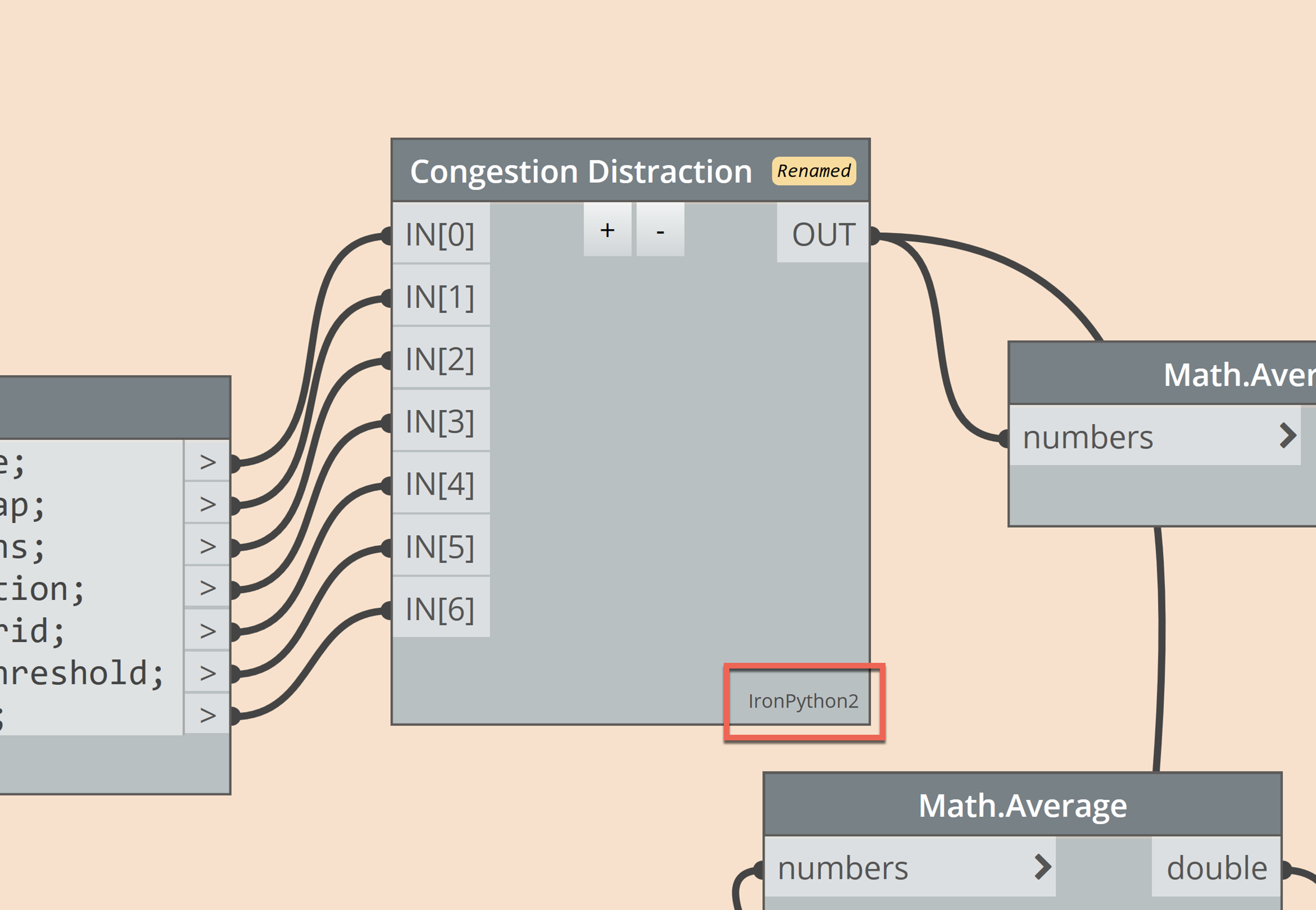The height and width of the screenshot is (910, 1316).
Task: Click the plus button to add input
Action: [607, 230]
